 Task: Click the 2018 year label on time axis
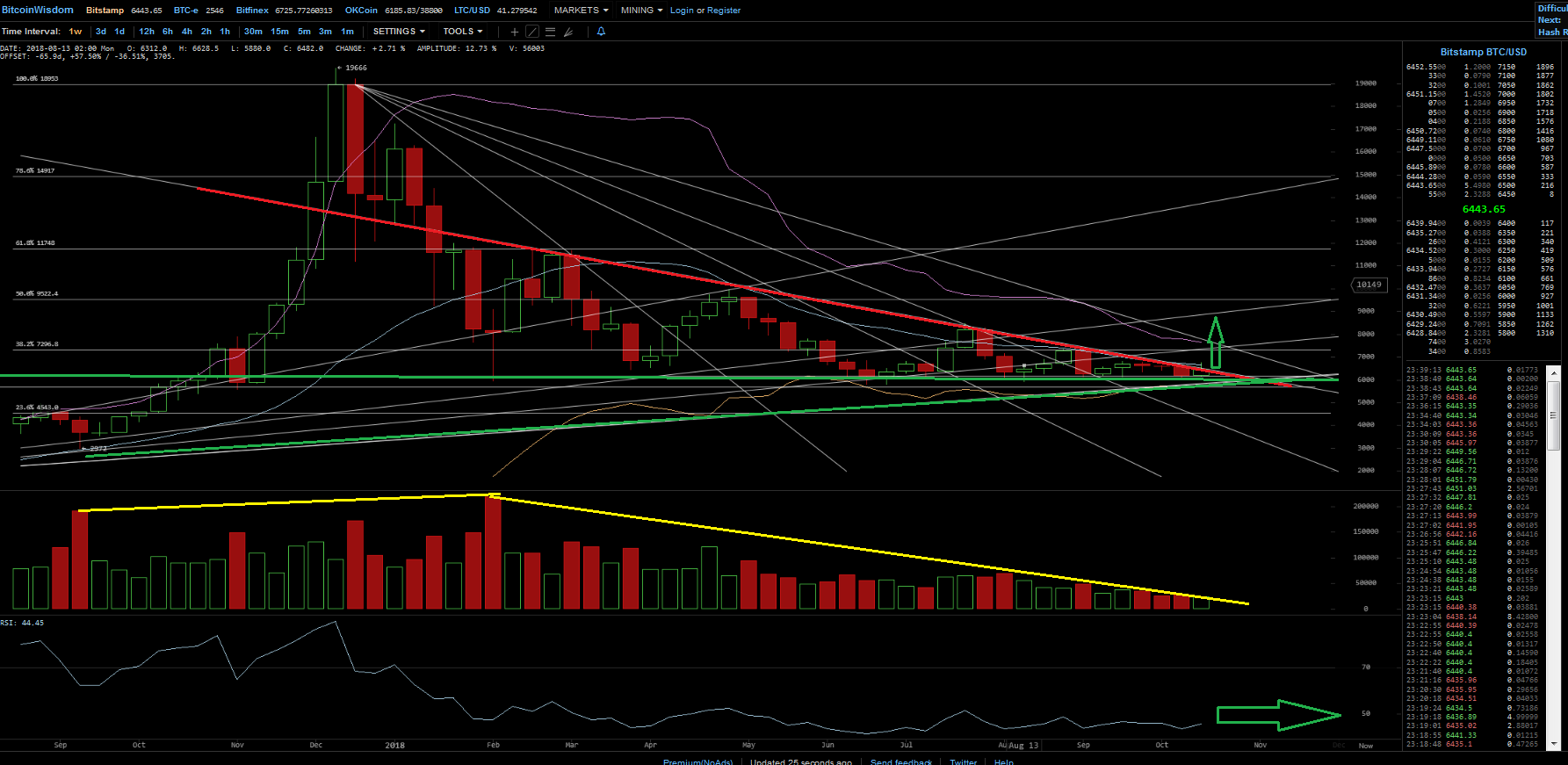coord(394,745)
